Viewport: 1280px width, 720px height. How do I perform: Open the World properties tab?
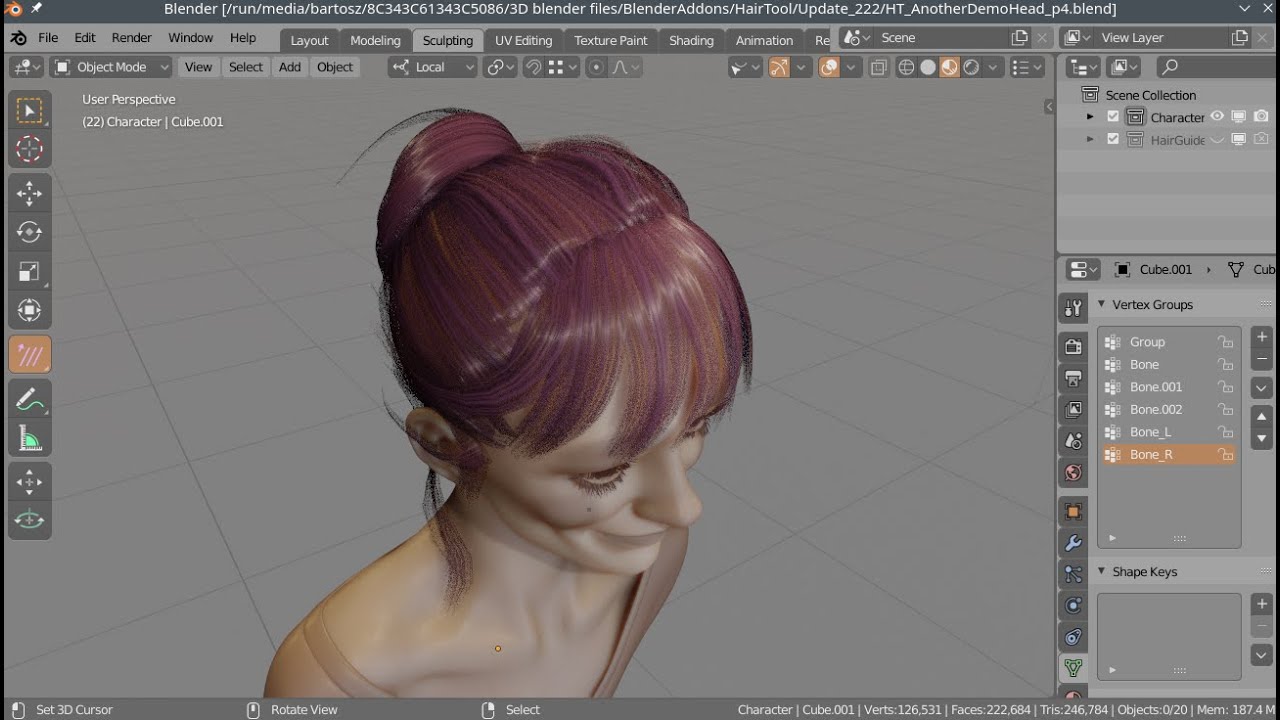1073,473
